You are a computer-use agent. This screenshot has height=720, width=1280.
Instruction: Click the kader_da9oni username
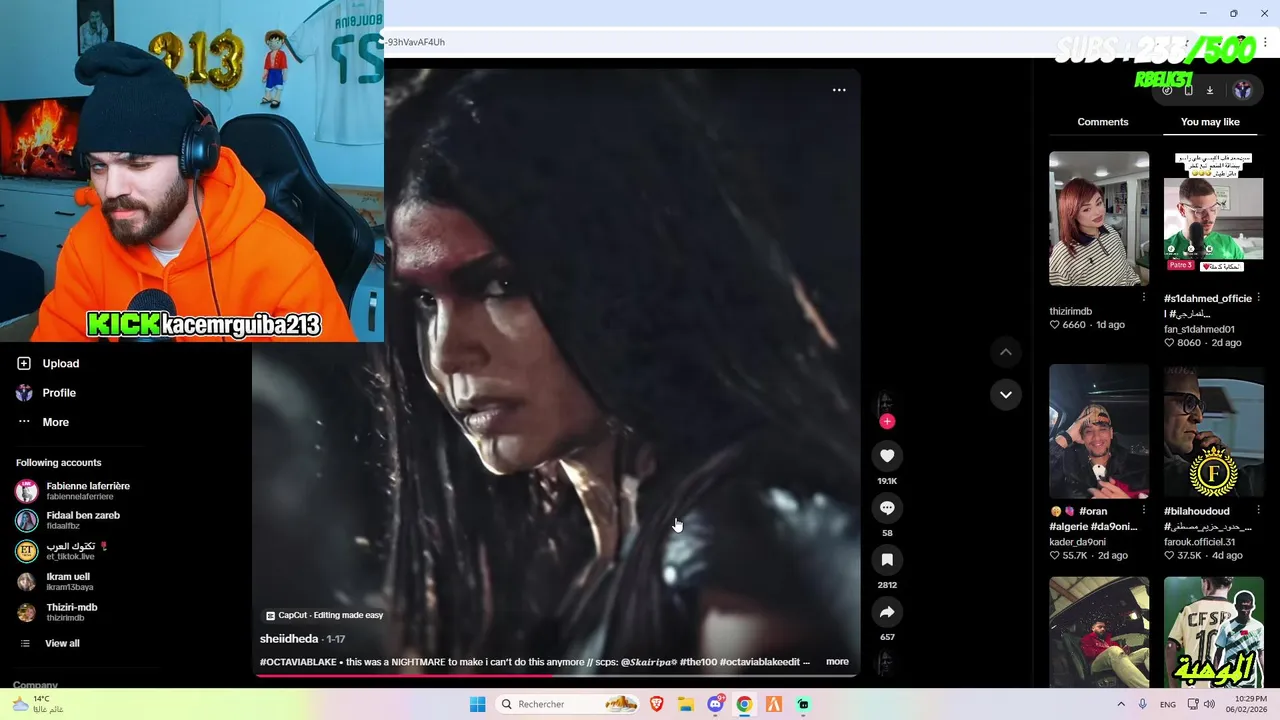tap(1077, 542)
